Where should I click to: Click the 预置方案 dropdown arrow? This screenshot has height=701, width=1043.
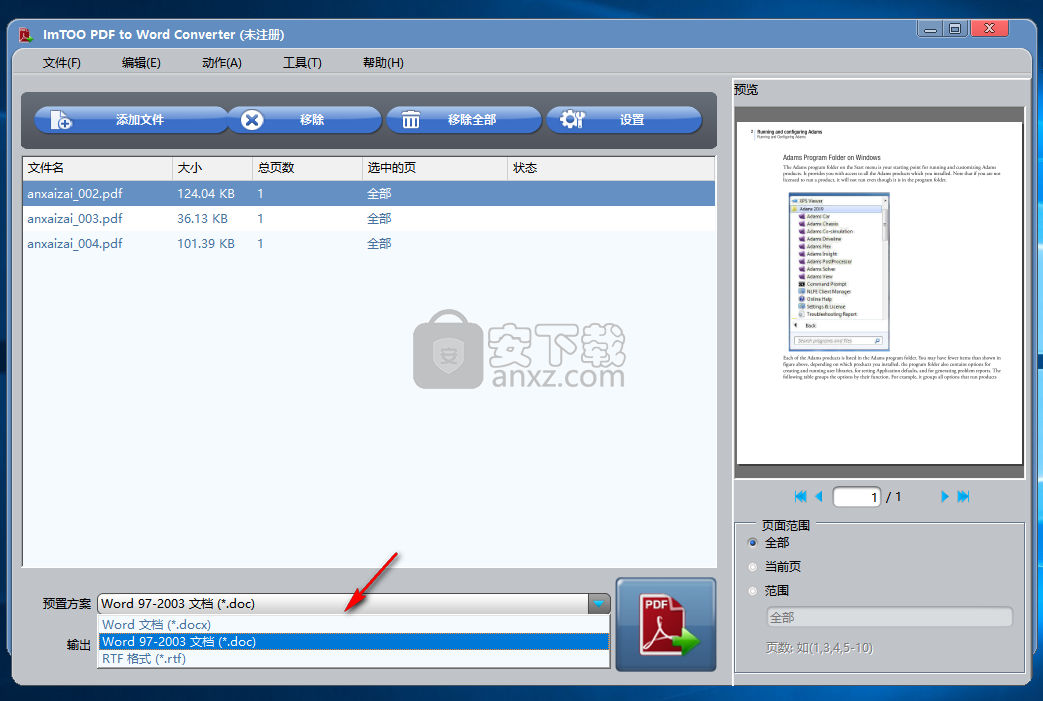[599, 603]
